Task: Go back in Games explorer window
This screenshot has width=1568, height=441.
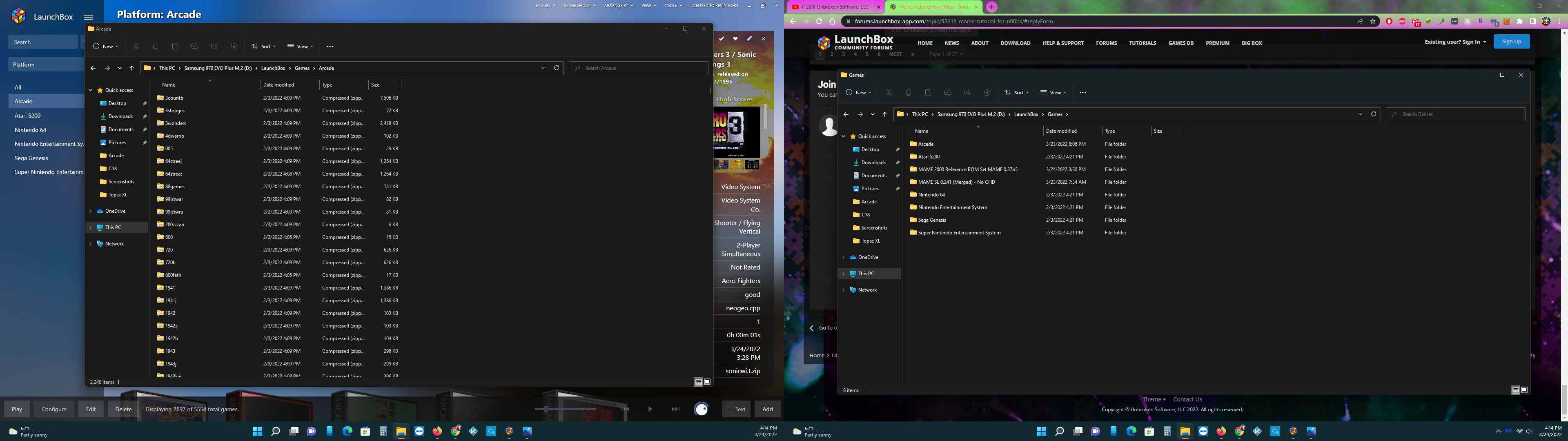Action: pos(846,114)
